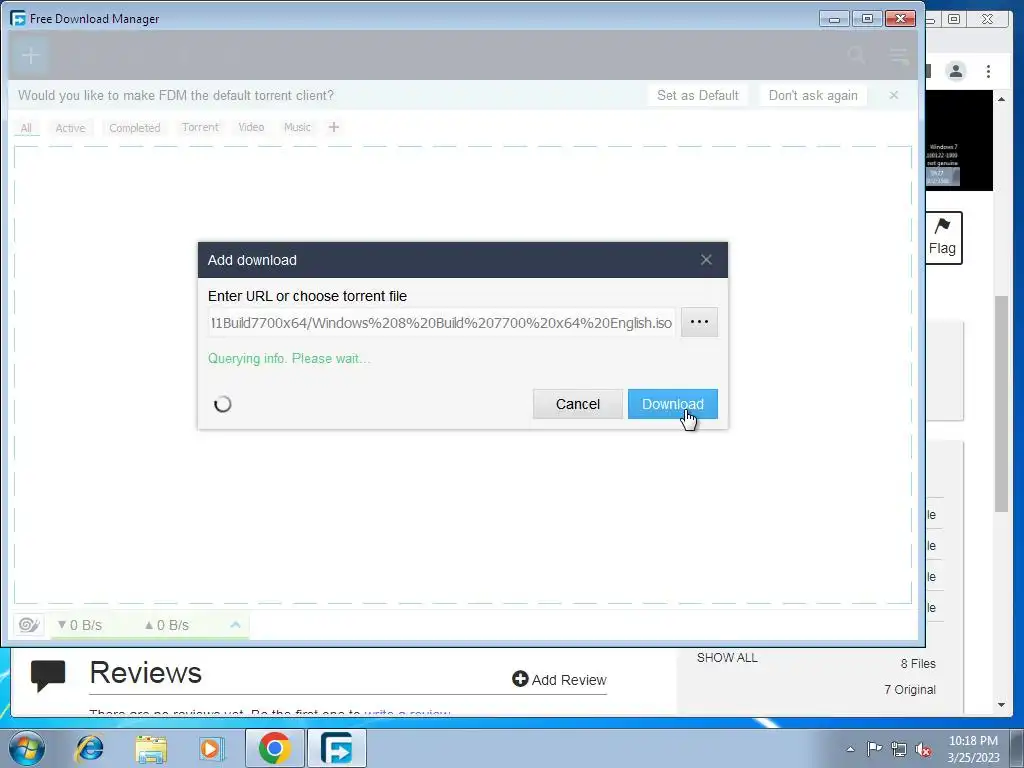Click Add Review link on web page
Image resolution: width=1024 pixels, height=768 pixels.
(x=560, y=680)
